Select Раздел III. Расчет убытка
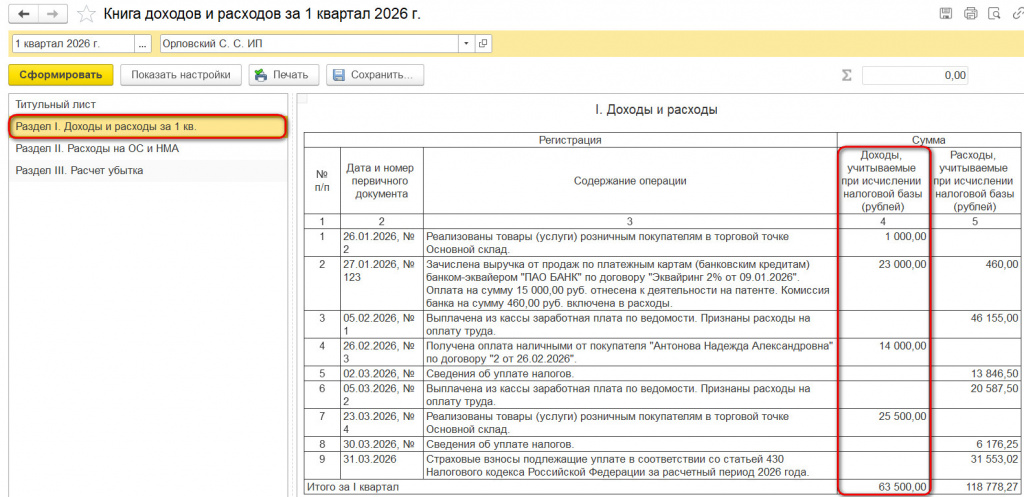The width and height of the screenshot is (1024, 497). (x=148, y=170)
